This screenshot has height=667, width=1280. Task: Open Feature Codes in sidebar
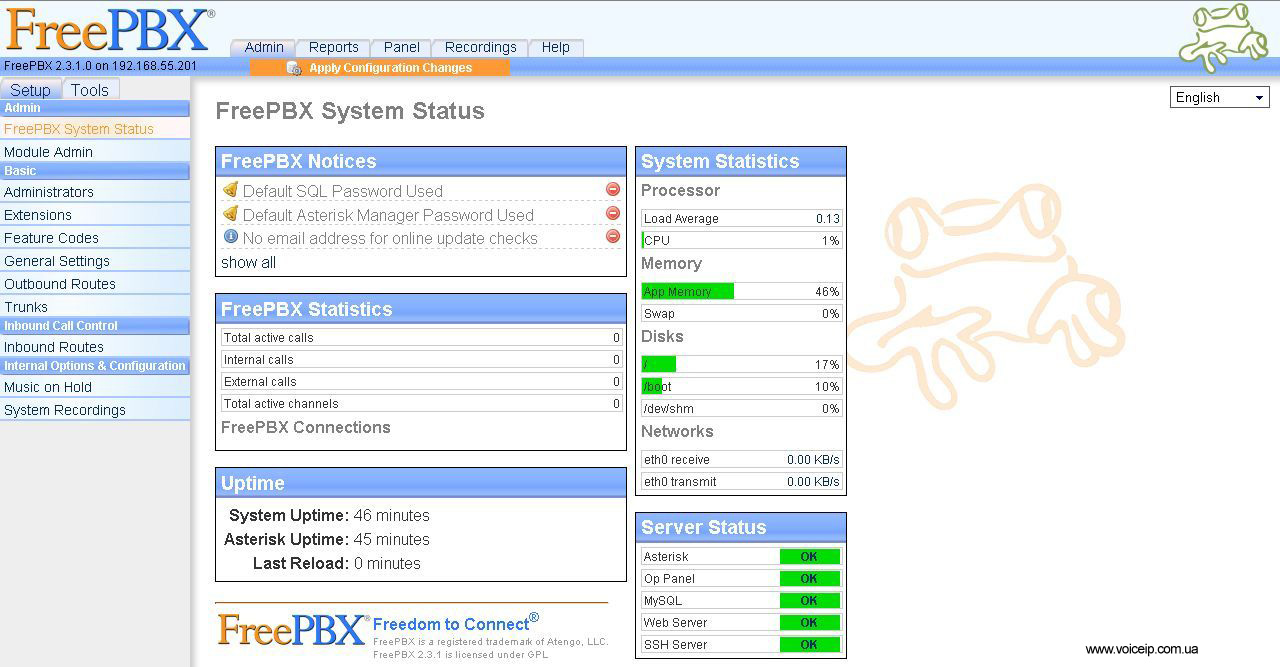click(95, 238)
